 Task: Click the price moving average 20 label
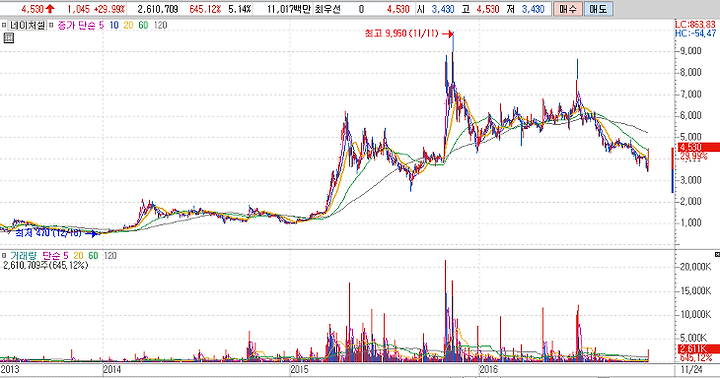coord(129,25)
